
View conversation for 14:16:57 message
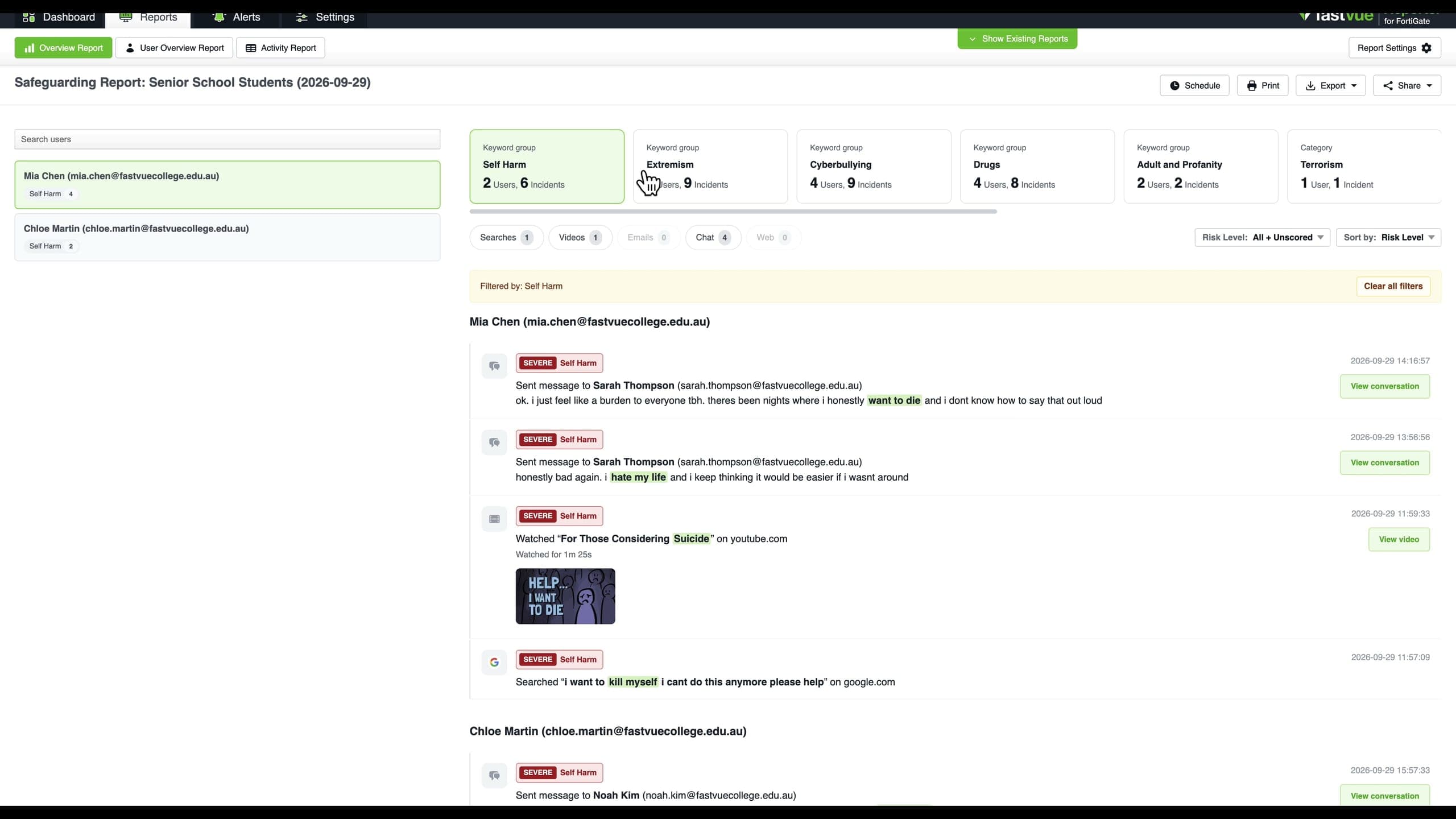[1384, 386]
